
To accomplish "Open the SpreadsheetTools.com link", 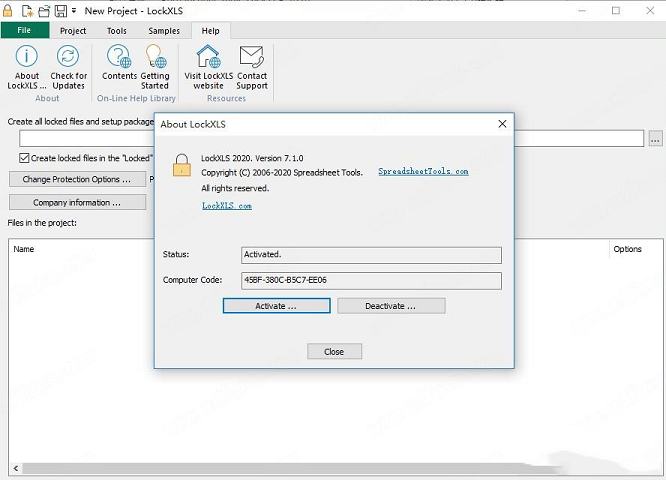I will click(423, 172).
